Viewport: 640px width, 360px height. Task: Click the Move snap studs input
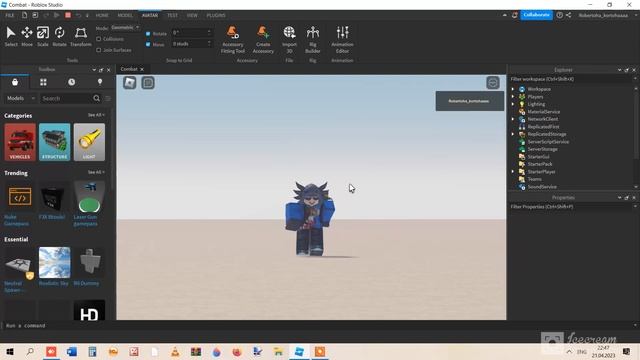pyautogui.click(x=191, y=44)
